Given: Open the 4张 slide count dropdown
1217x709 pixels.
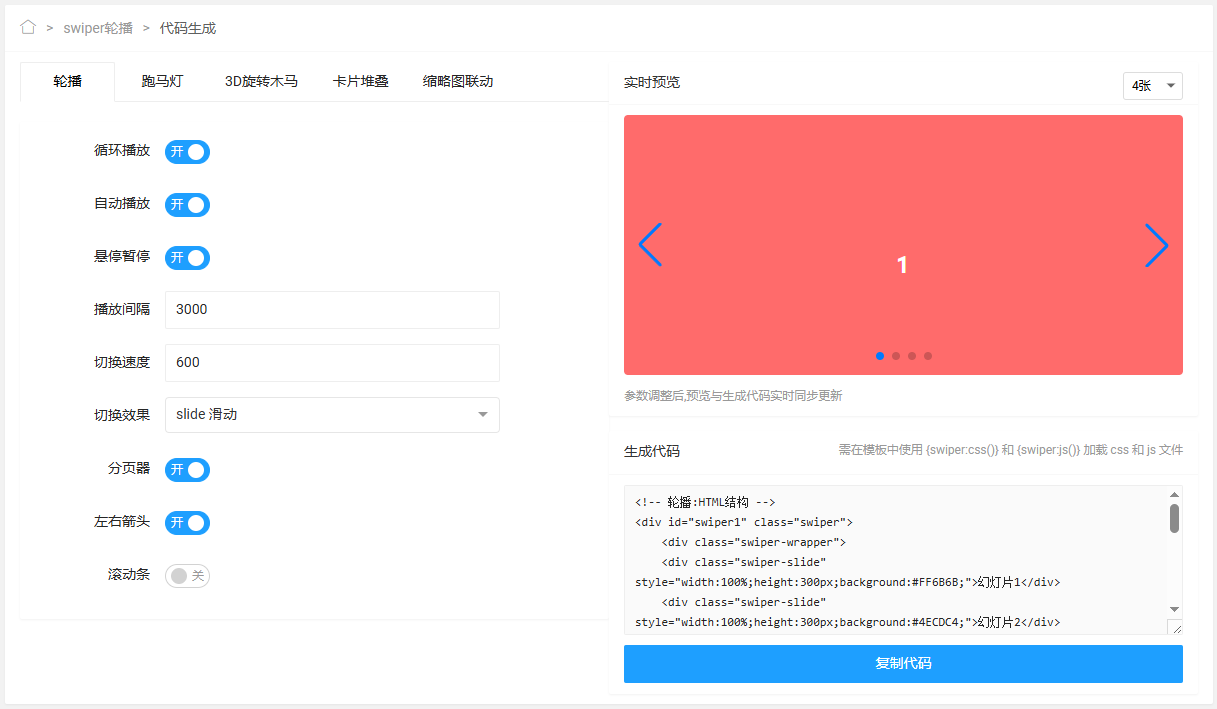Looking at the screenshot, I should pyautogui.click(x=1153, y=86).
